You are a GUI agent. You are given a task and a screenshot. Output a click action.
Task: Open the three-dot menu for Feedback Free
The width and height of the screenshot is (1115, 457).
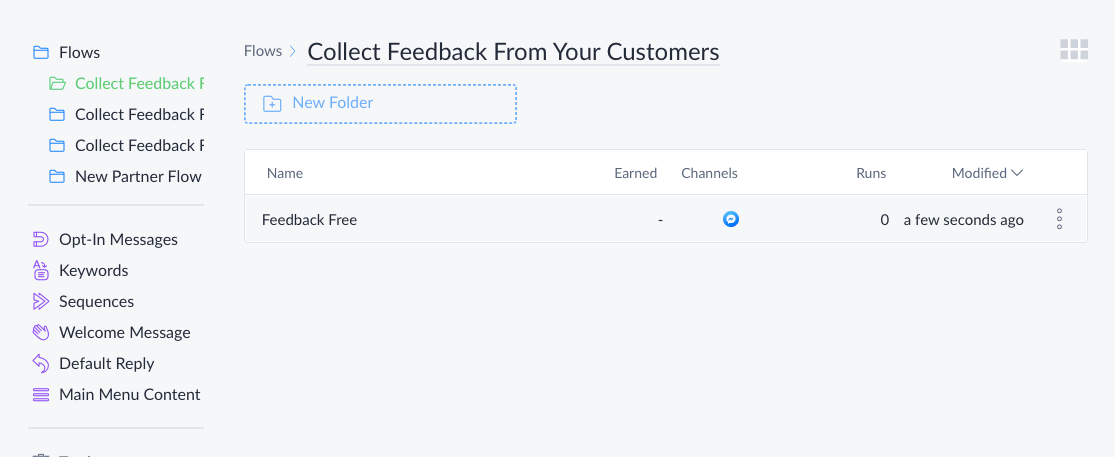point(1059,219)
